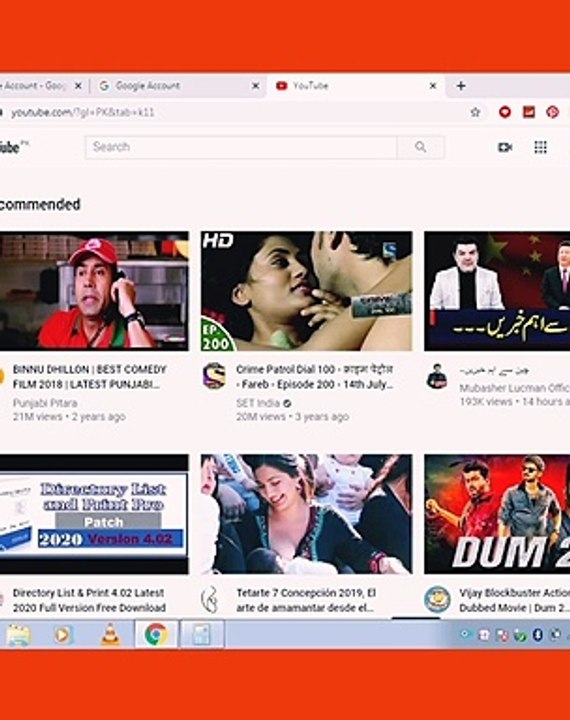Click the Chrome taskbar icon
570x720 pixels.
[156, 635]
